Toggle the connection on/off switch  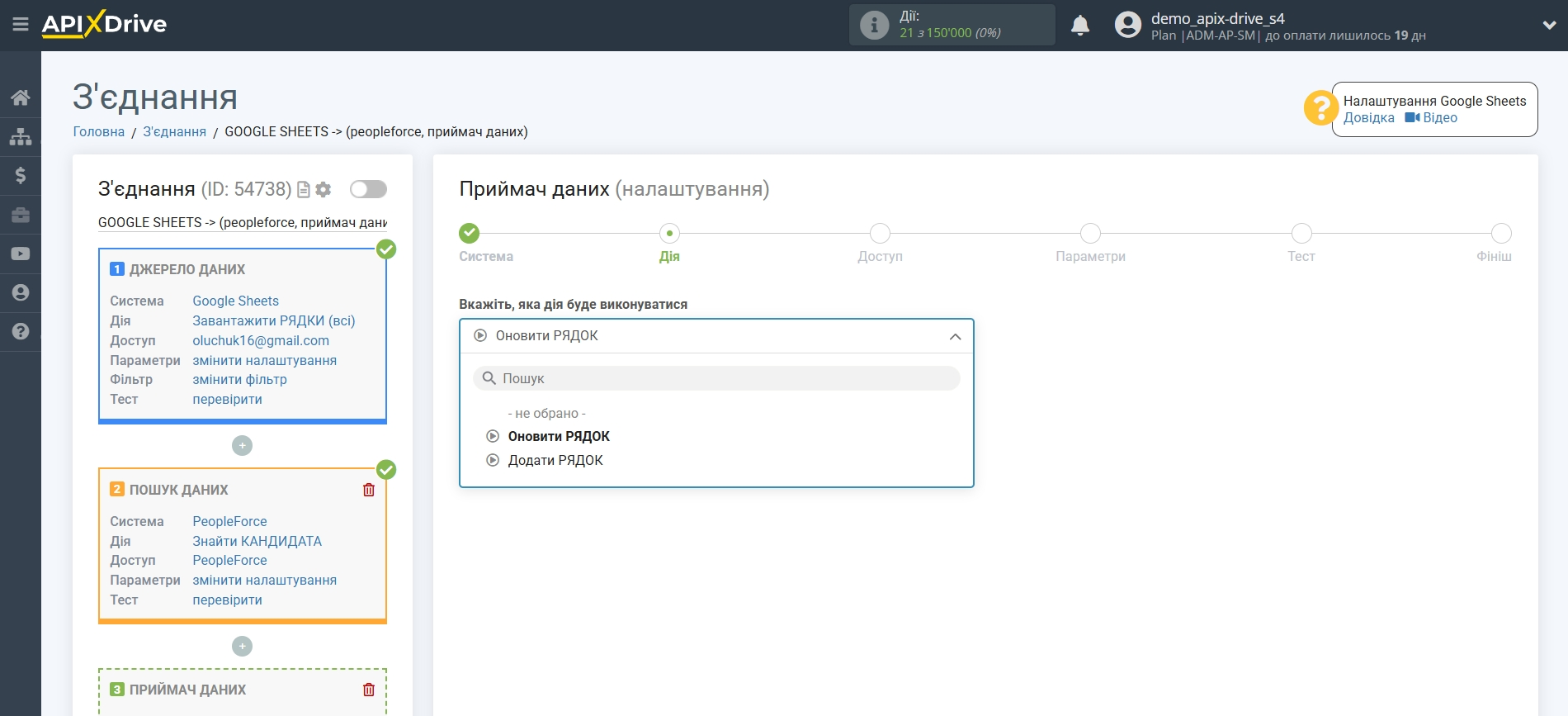368,189
